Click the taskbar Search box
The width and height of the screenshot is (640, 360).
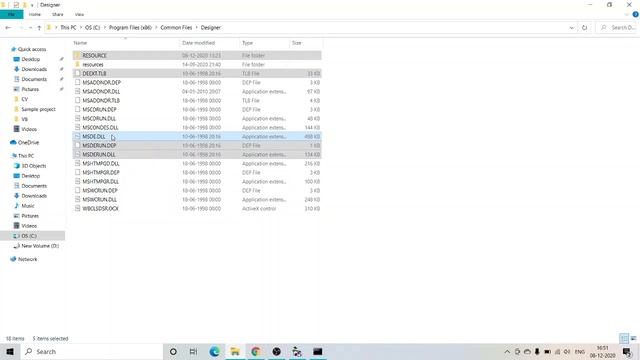(91, 351)
